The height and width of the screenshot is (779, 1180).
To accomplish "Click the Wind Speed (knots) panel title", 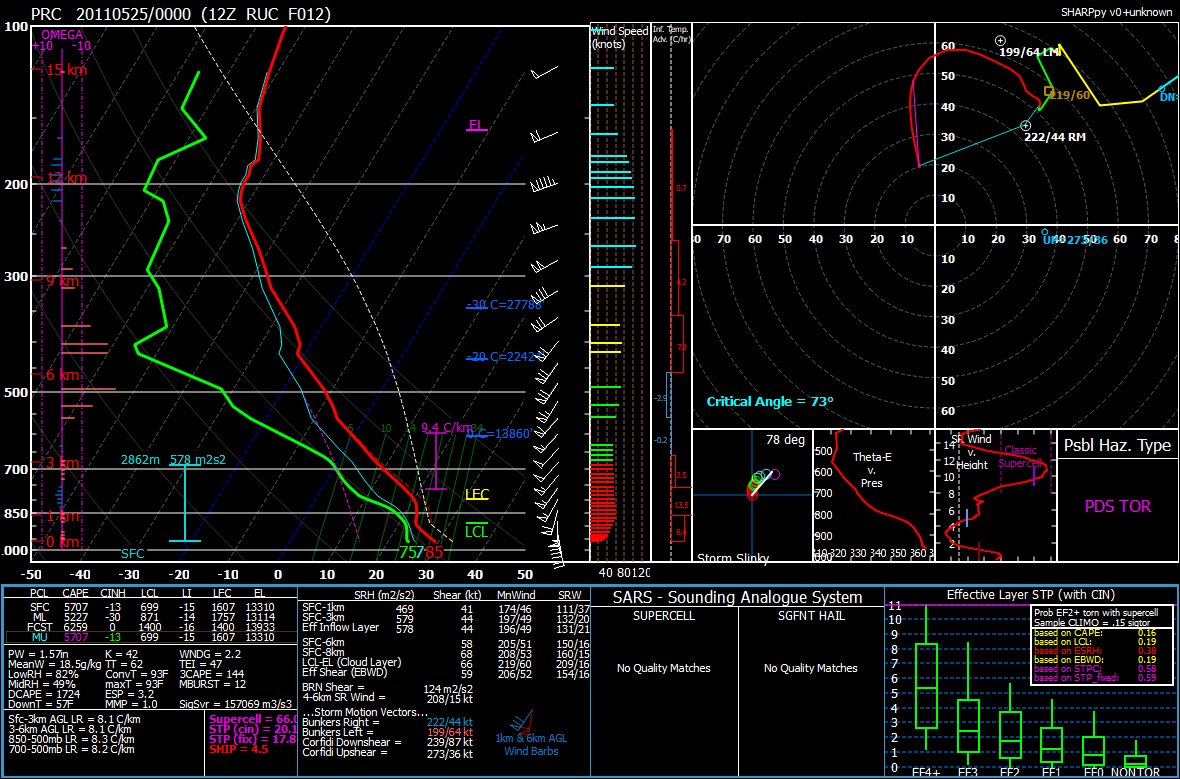I will [x=619, y=38].
